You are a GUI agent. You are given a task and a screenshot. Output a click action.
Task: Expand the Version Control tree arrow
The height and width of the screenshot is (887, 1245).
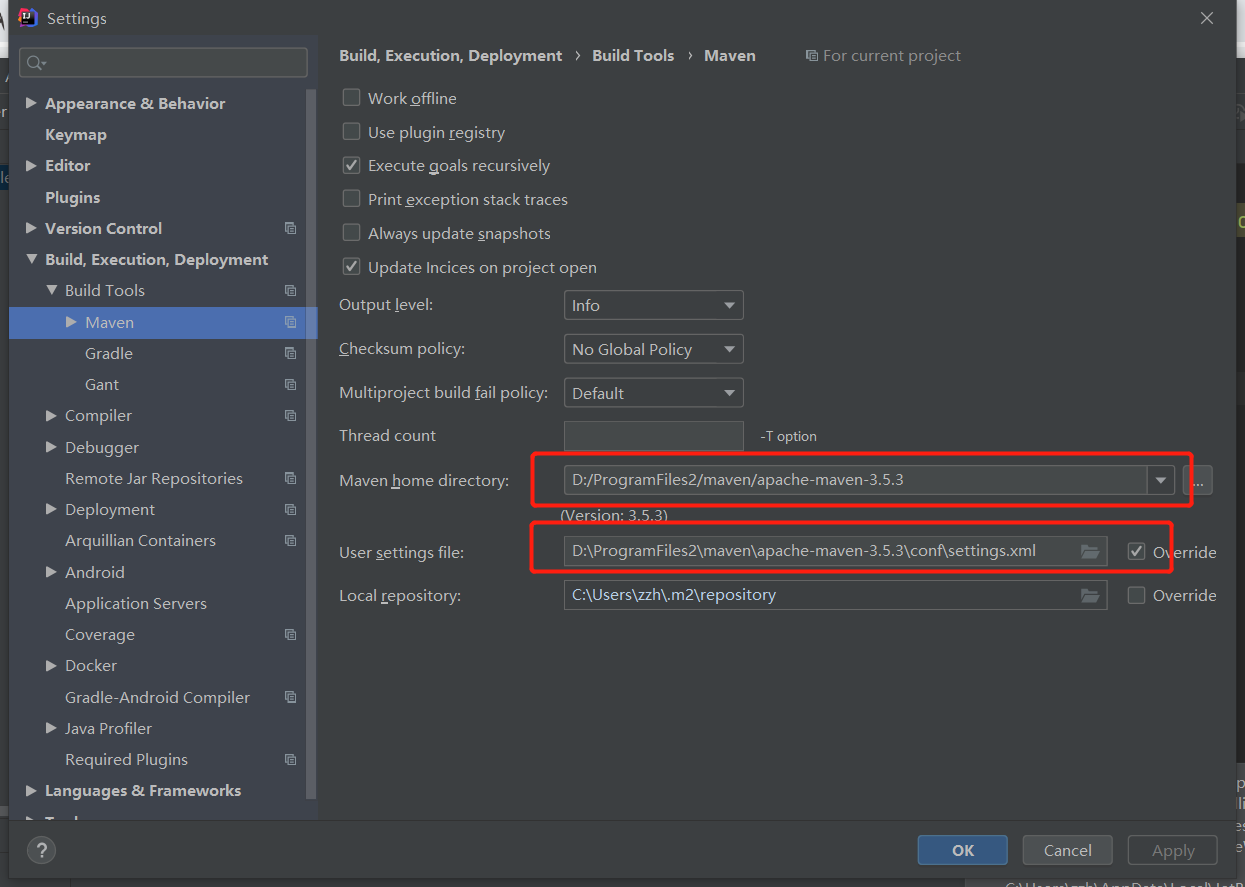click(x=31, y=228)
